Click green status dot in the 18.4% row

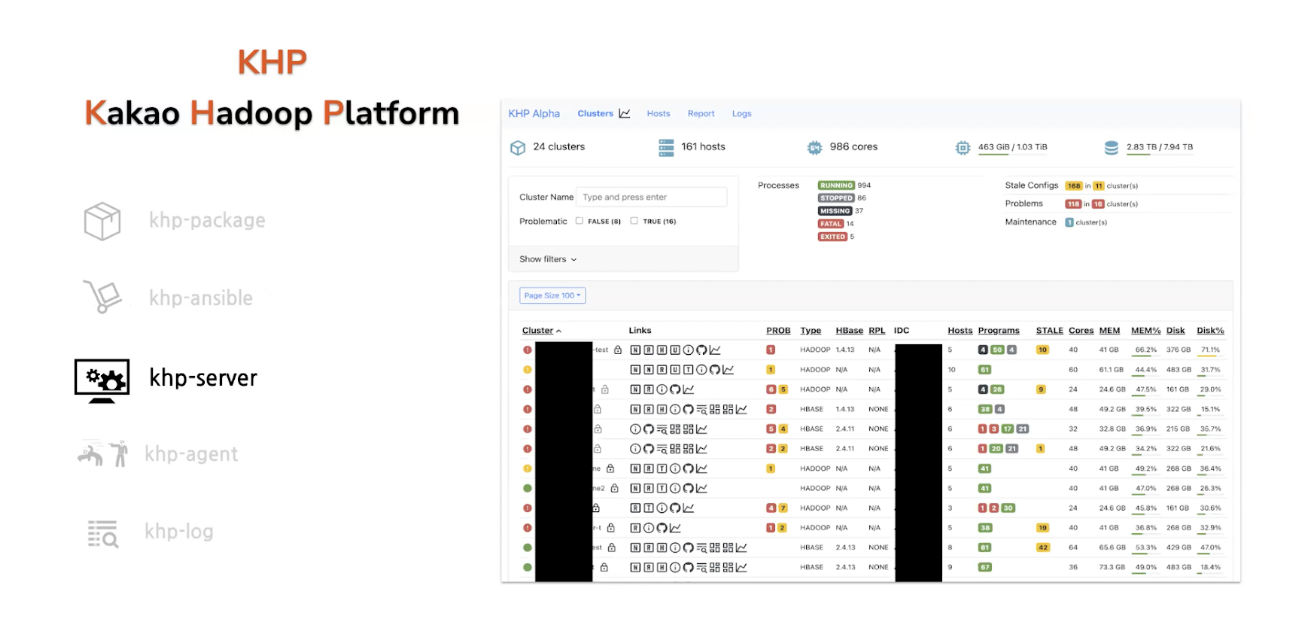pyautogui.click(x=527, y=567)
